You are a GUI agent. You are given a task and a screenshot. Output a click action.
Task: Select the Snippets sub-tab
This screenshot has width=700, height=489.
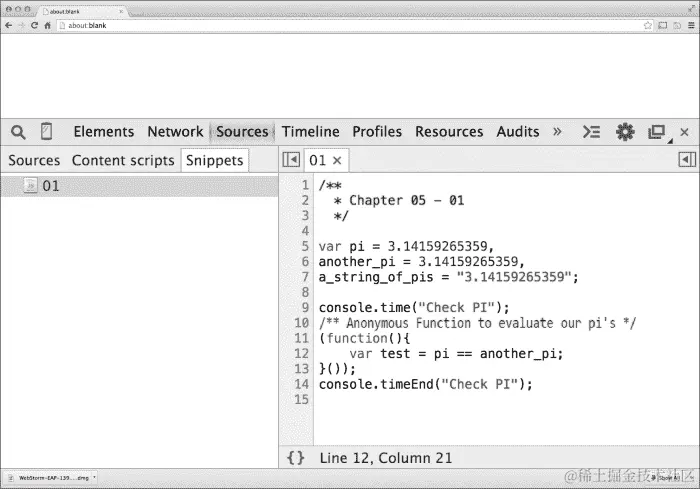tap(215, 160)
